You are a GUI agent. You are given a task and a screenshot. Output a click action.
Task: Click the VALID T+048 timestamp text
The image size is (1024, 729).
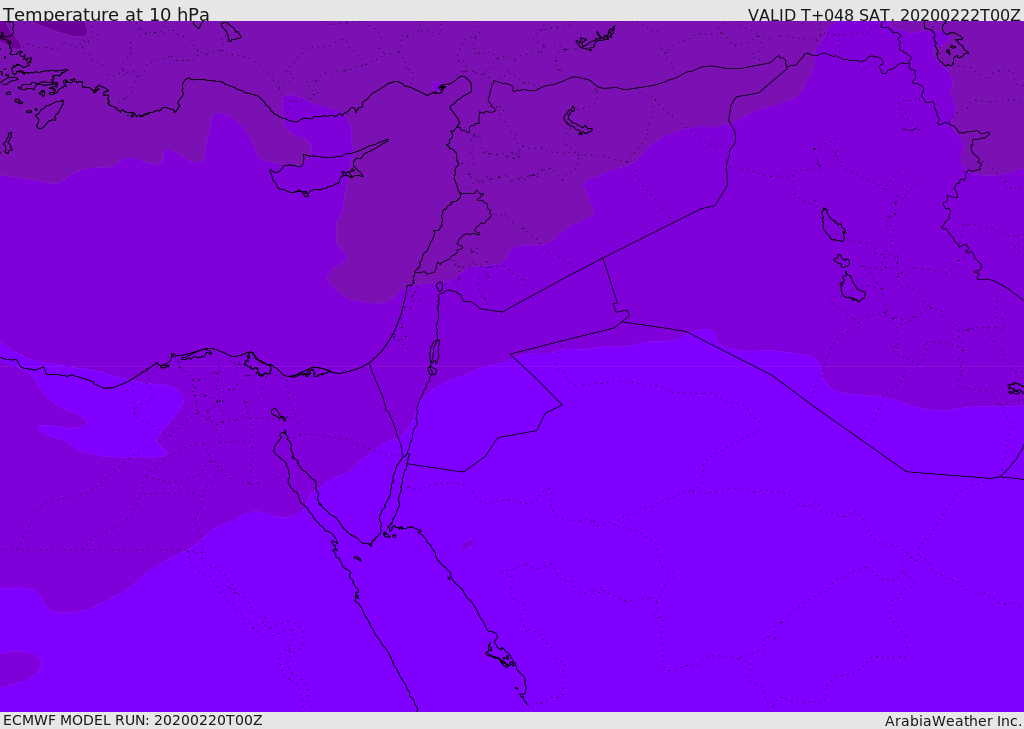click(884, 14)
